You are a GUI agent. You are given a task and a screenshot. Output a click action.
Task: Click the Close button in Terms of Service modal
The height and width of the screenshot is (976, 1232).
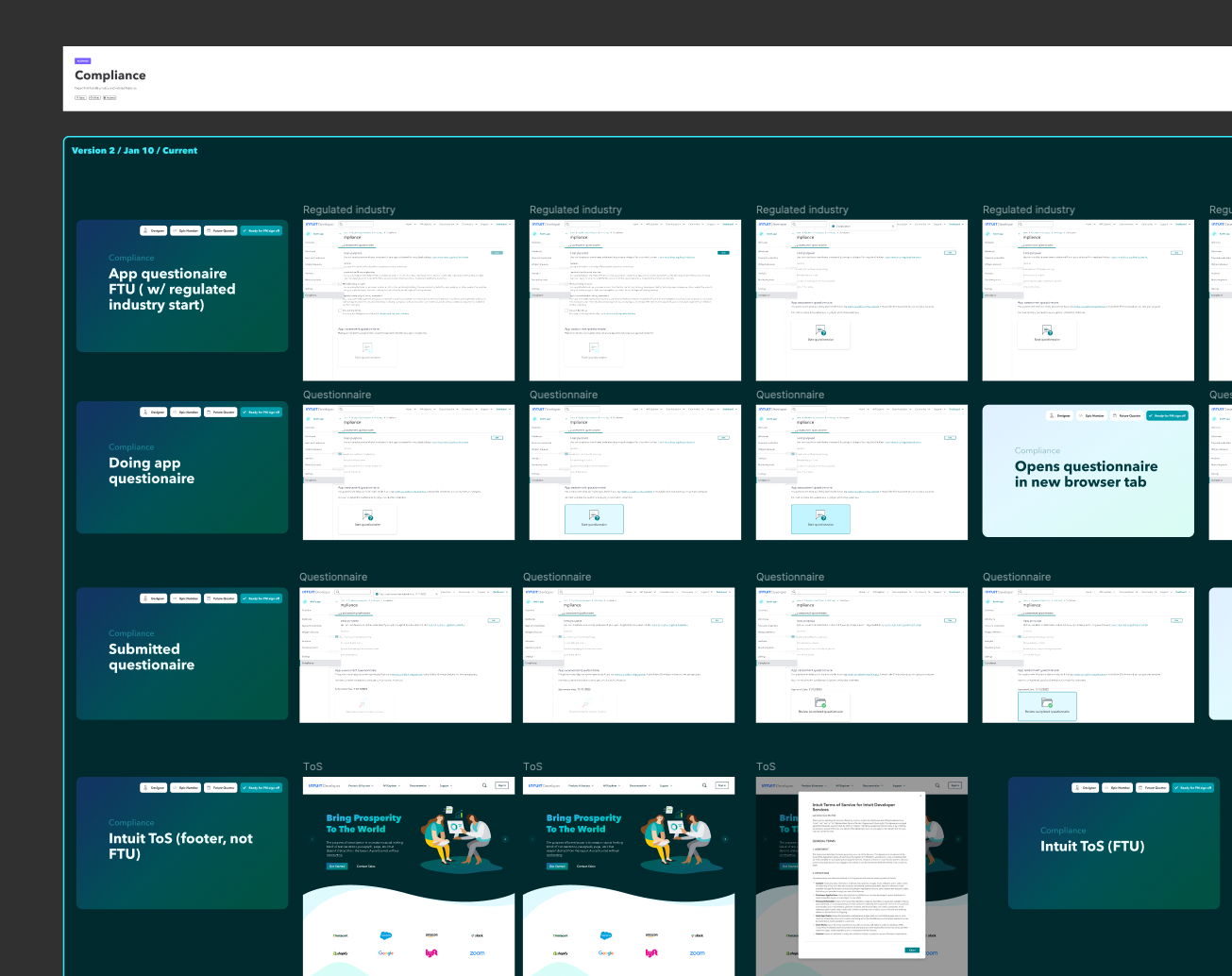click(x=912, y=950)
